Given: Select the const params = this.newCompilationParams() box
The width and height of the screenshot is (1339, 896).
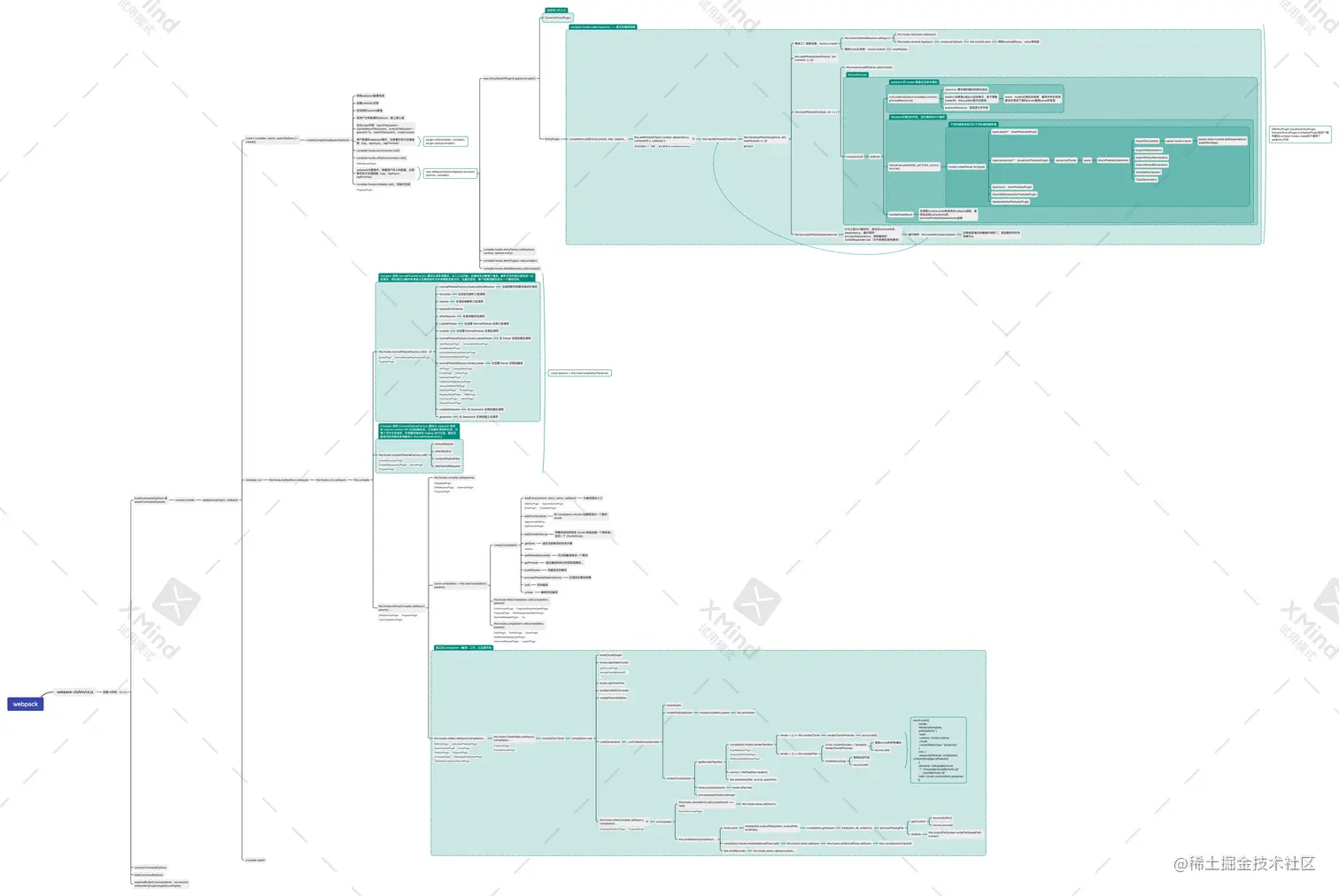Looking at the screenshot, I should [579, 373].
